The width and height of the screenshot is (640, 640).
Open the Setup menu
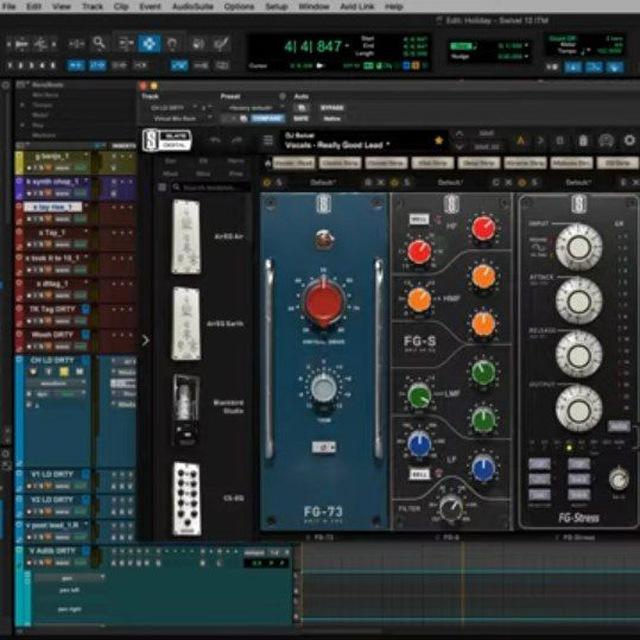coord(276,7)
